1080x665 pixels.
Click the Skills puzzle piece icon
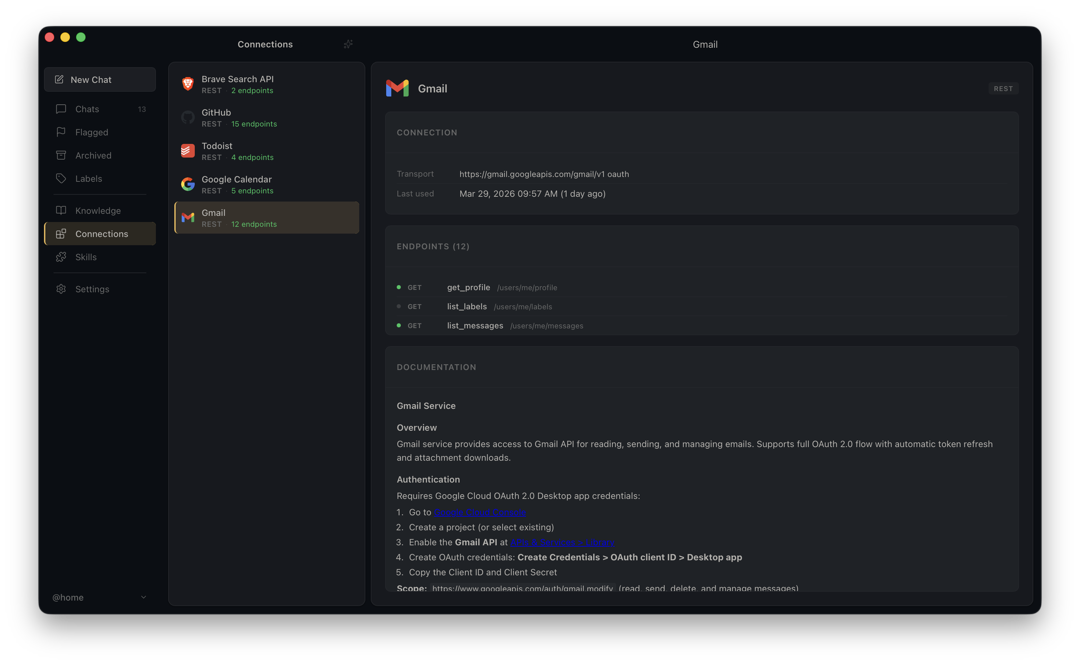pos(61,257)
